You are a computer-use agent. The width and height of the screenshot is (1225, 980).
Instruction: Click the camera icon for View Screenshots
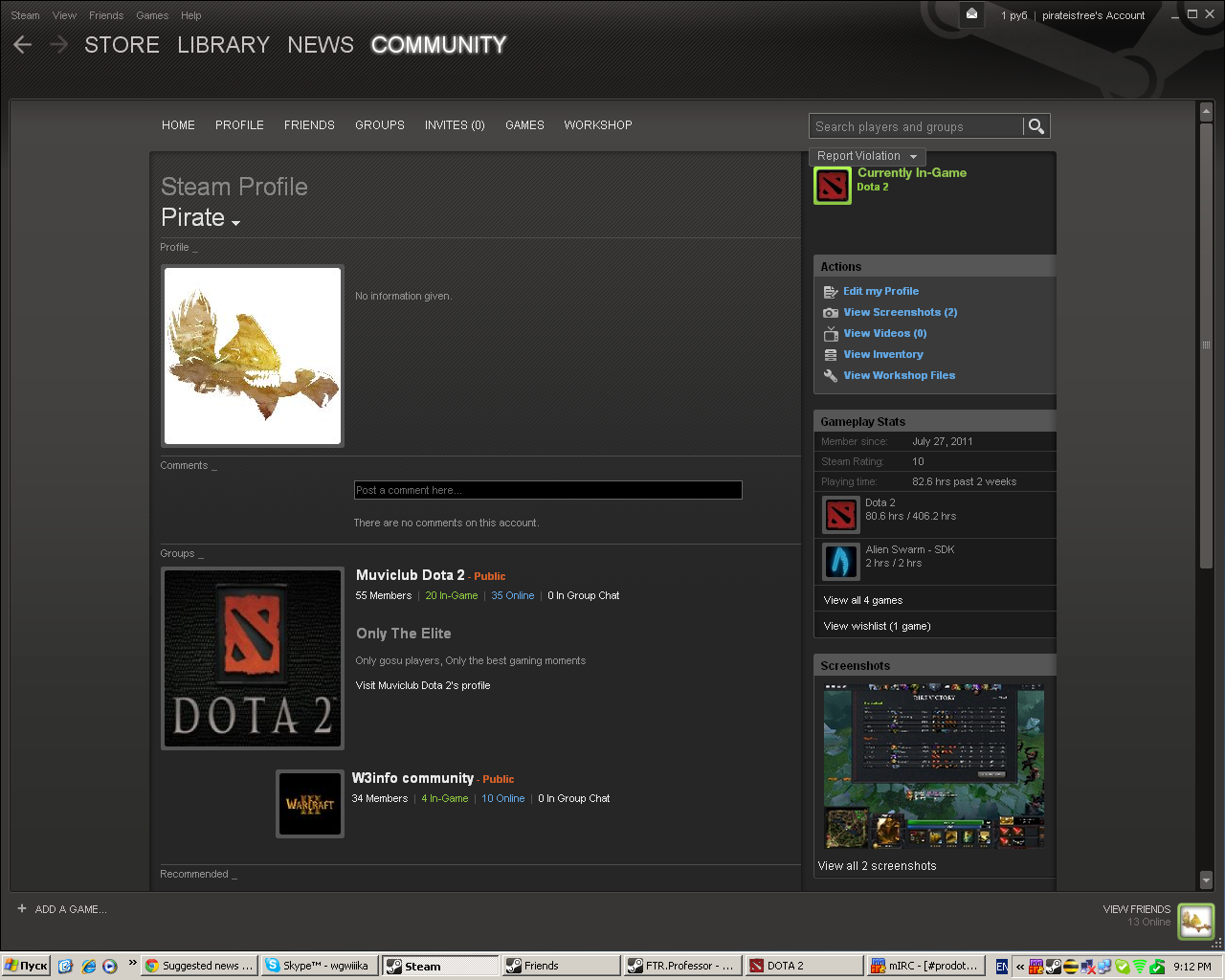coord(831,313)
